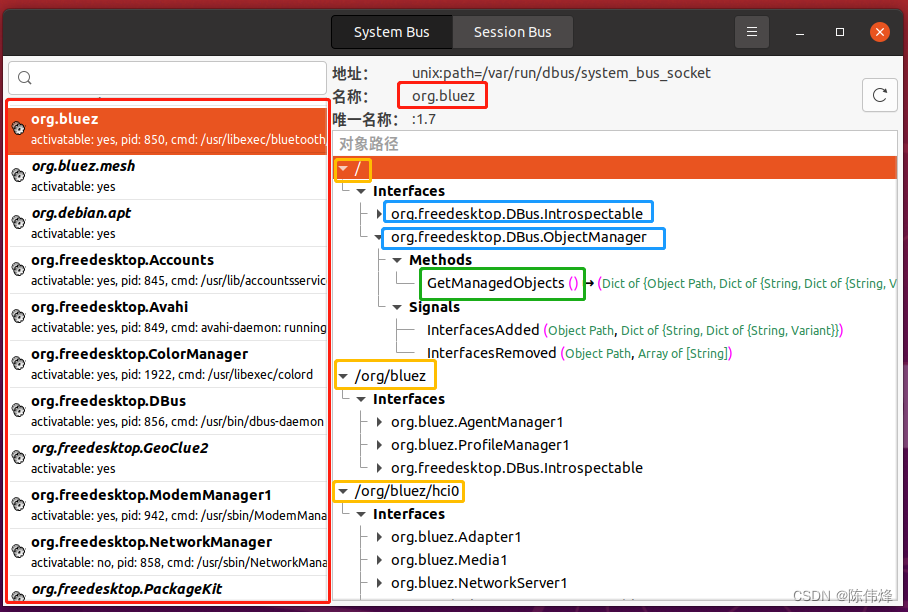The height and width of the screenshot is (612, 908).
Task: Click the gear icon beside org.freedesktop.Avahi
Action: (x=19, y=316)
